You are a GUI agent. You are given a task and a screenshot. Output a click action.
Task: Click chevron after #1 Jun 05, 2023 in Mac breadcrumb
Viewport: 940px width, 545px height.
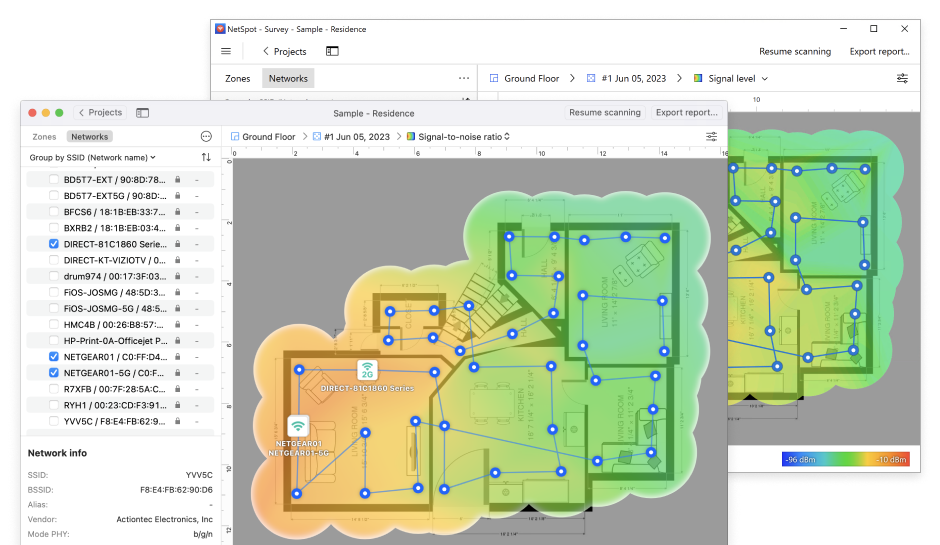(x=399, y=137)
